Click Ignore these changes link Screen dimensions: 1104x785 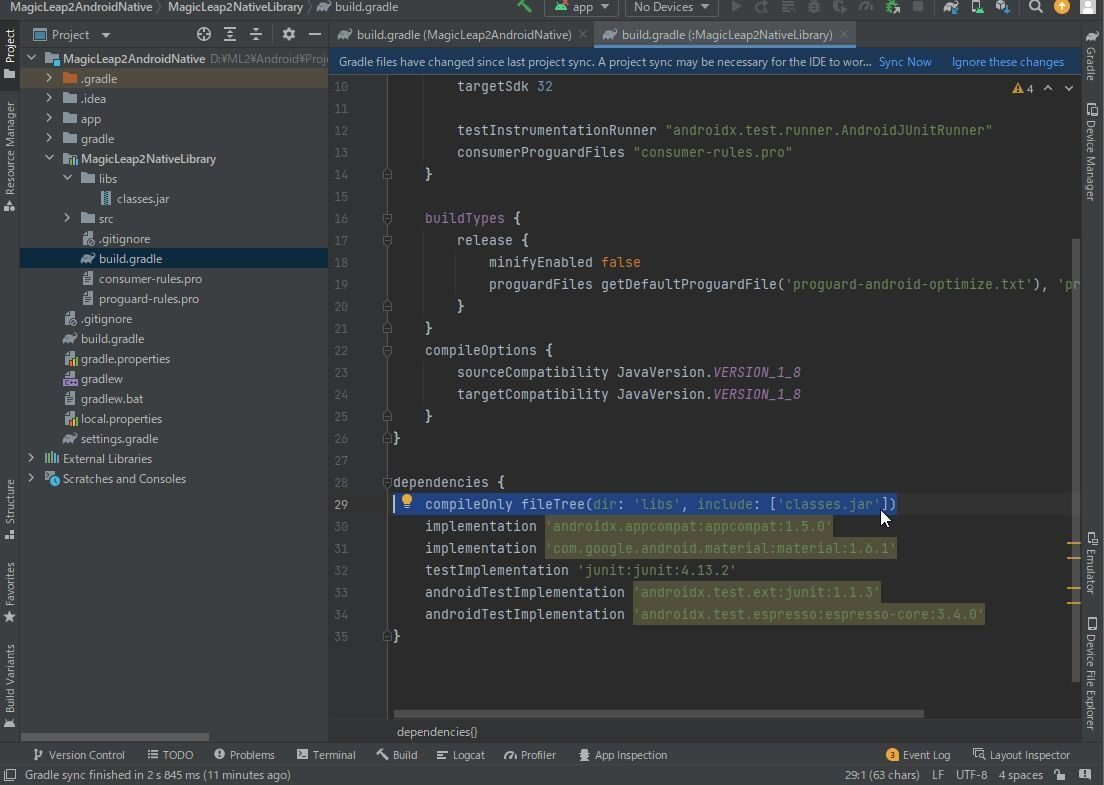tap(1008, 62)
